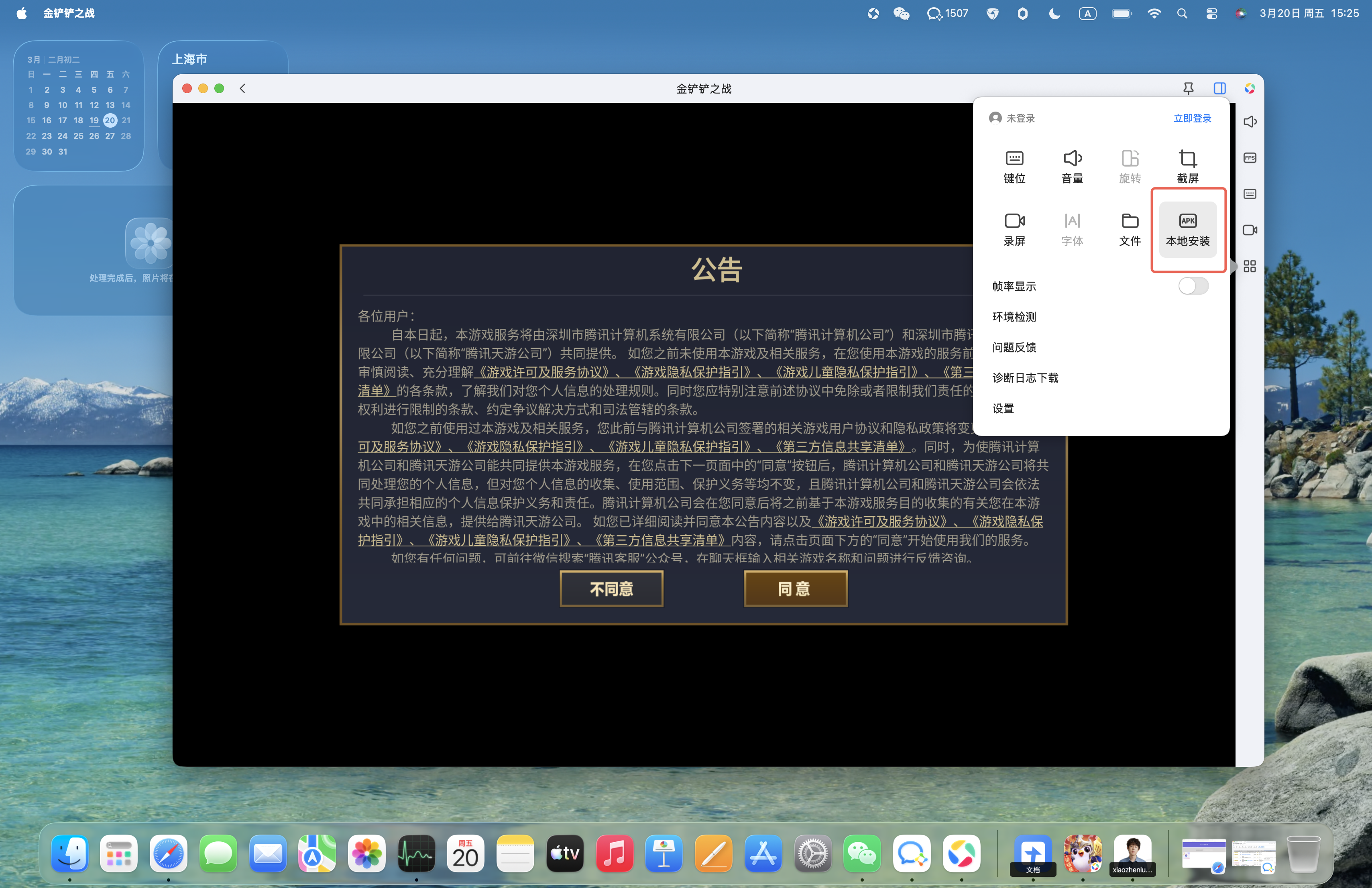Select date 25 in calendar widget
Image resolution: width=1372 pixels, height=888 pixels.
78,136
